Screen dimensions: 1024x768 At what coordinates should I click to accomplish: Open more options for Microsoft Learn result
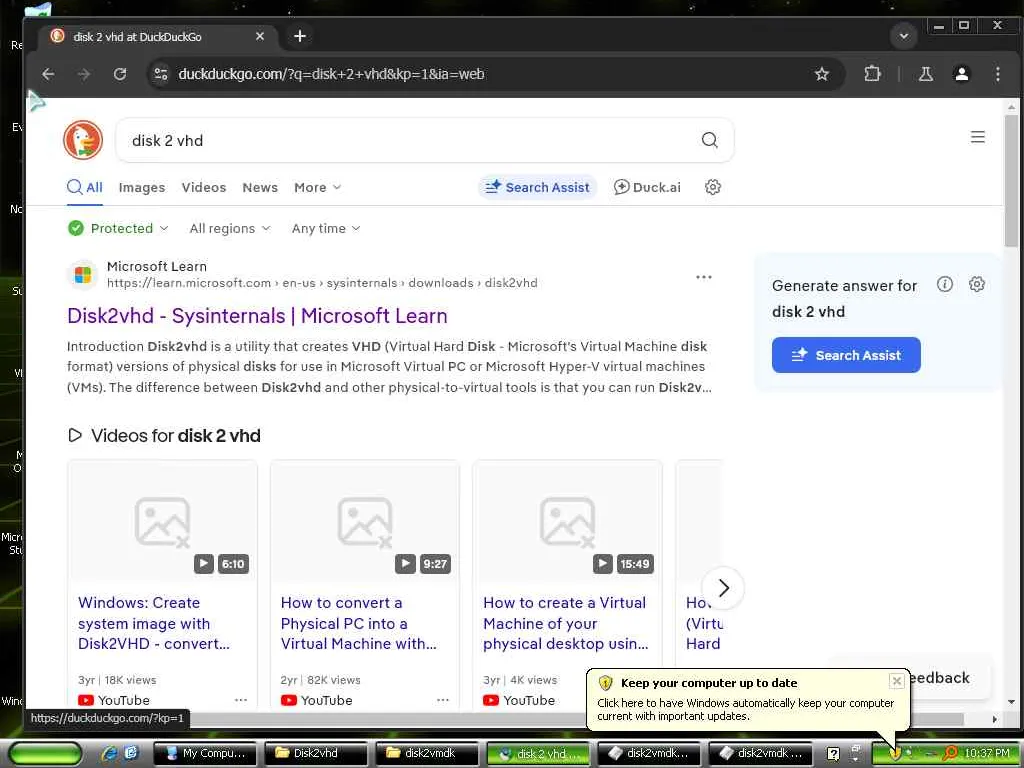pos(703,277)
